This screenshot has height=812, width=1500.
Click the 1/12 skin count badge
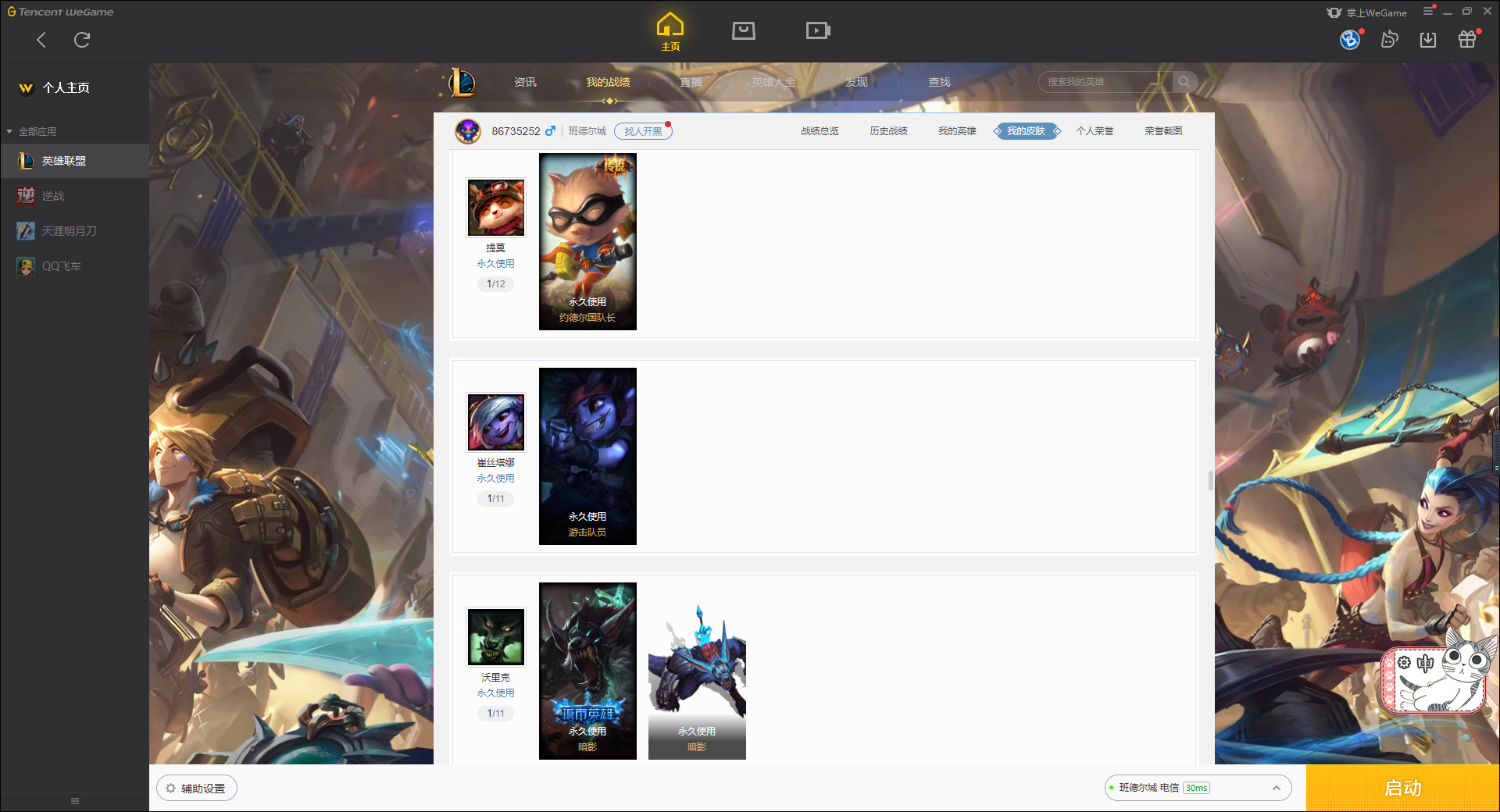click(x=496, y=284)
